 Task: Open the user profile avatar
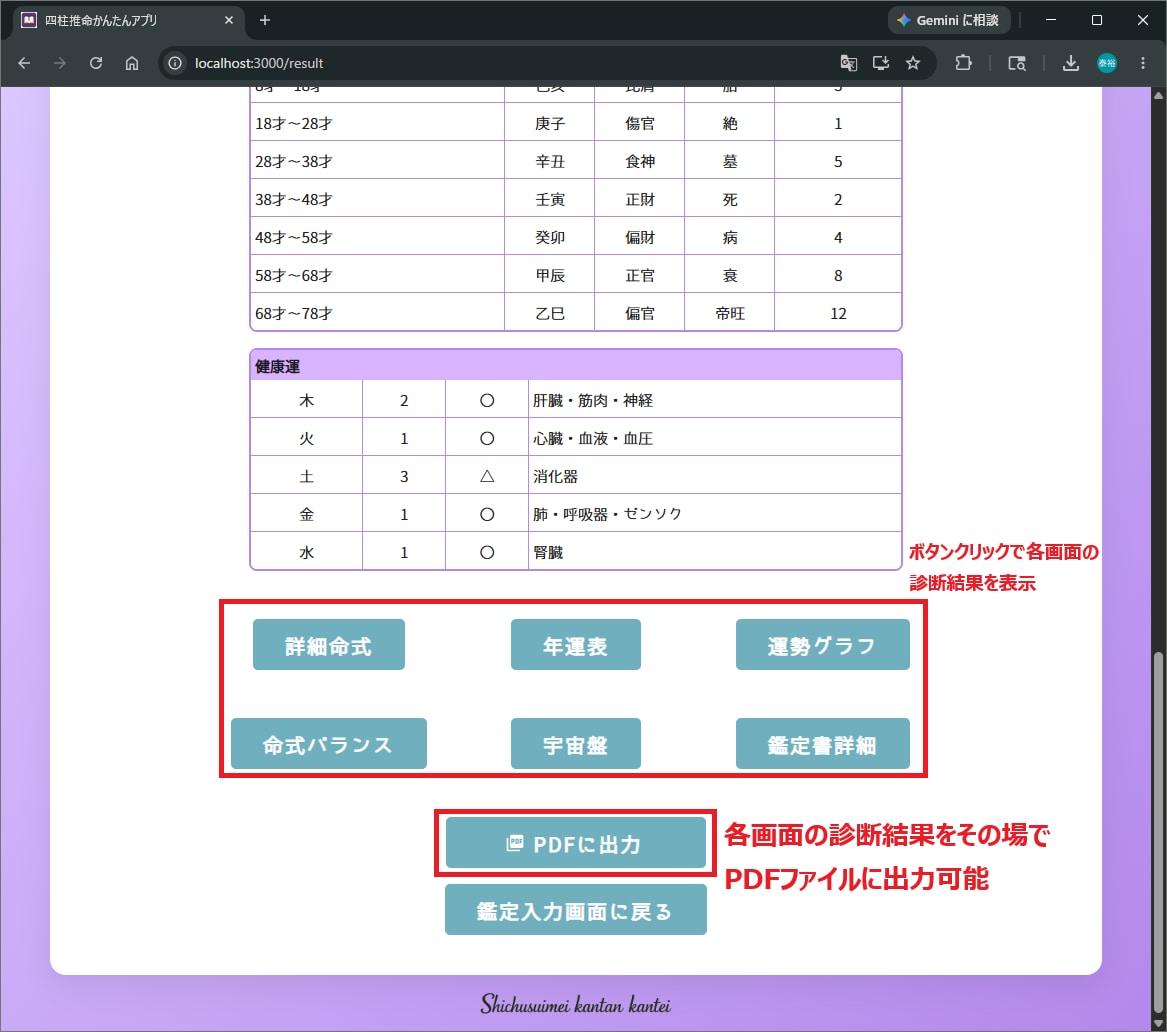[1107, 63]
